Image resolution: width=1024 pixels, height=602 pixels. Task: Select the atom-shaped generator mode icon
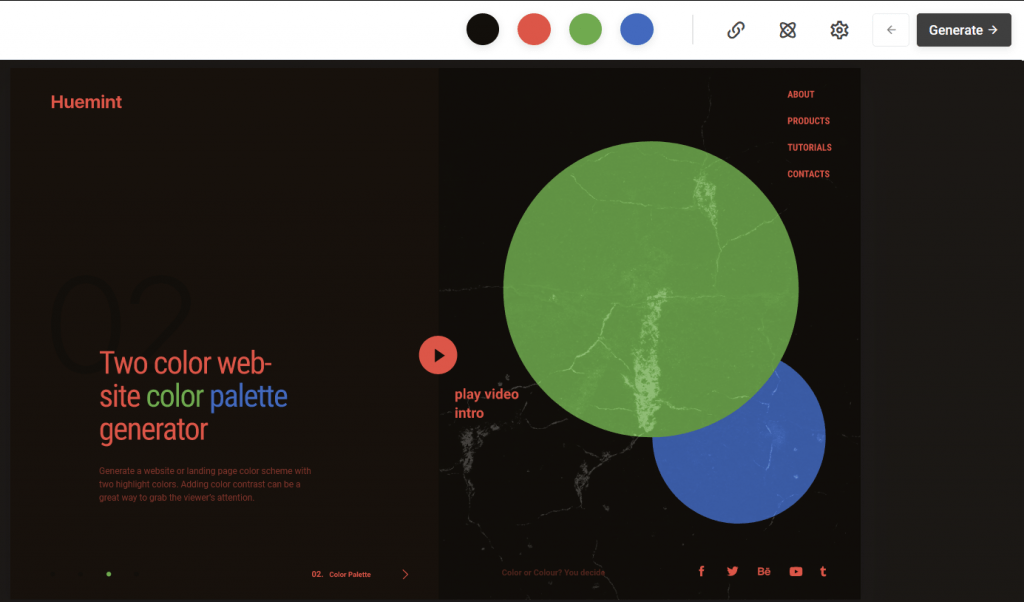(787, 30)
